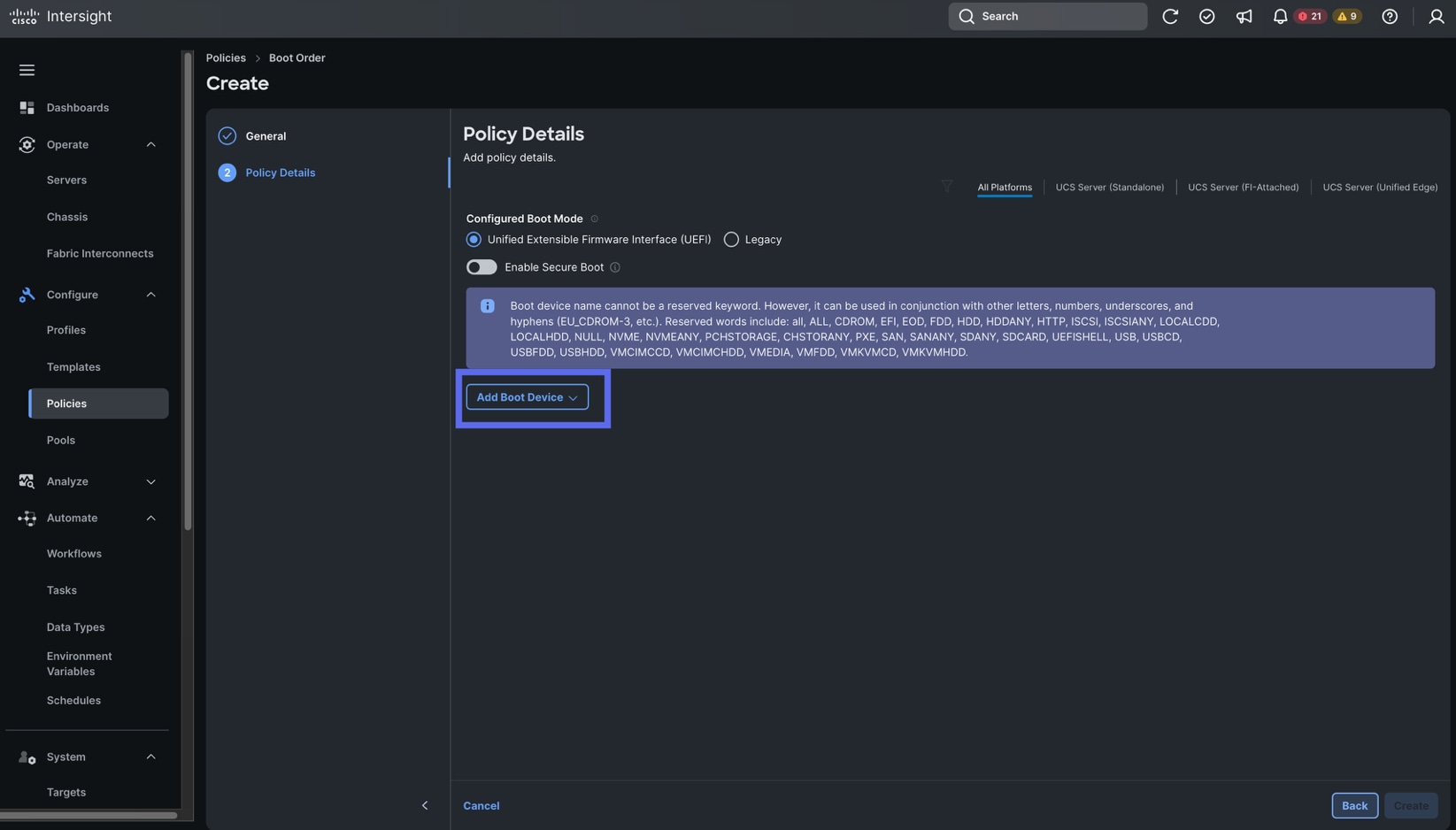Switch to UCS Server (Standalone) tab

(1109, 187)
